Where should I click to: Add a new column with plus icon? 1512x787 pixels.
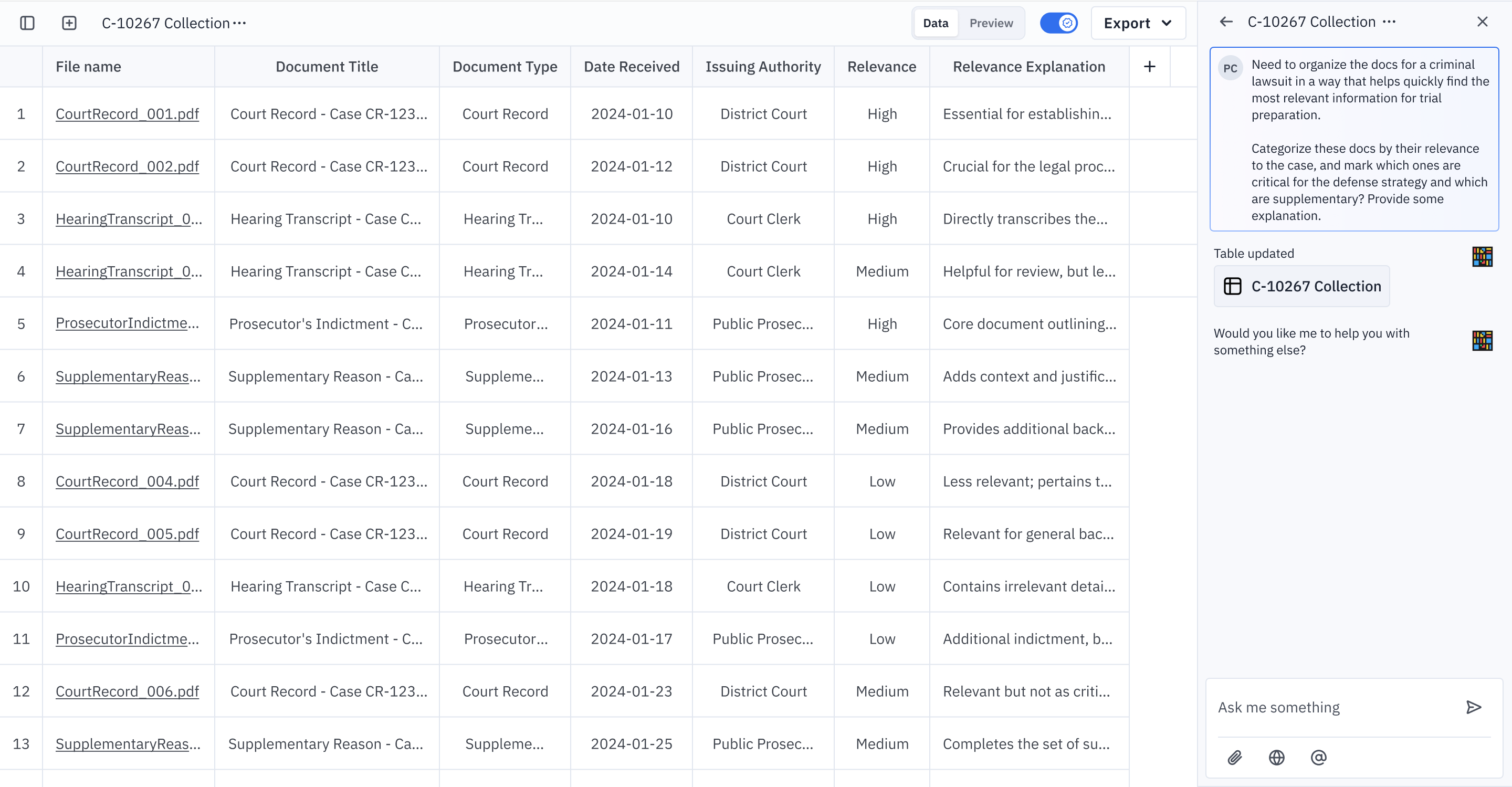pos(1149,66)
